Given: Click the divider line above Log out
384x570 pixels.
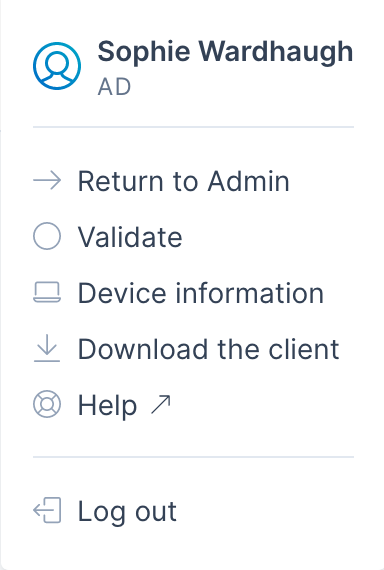Looking at the screenshot, I should pos(193,457).
